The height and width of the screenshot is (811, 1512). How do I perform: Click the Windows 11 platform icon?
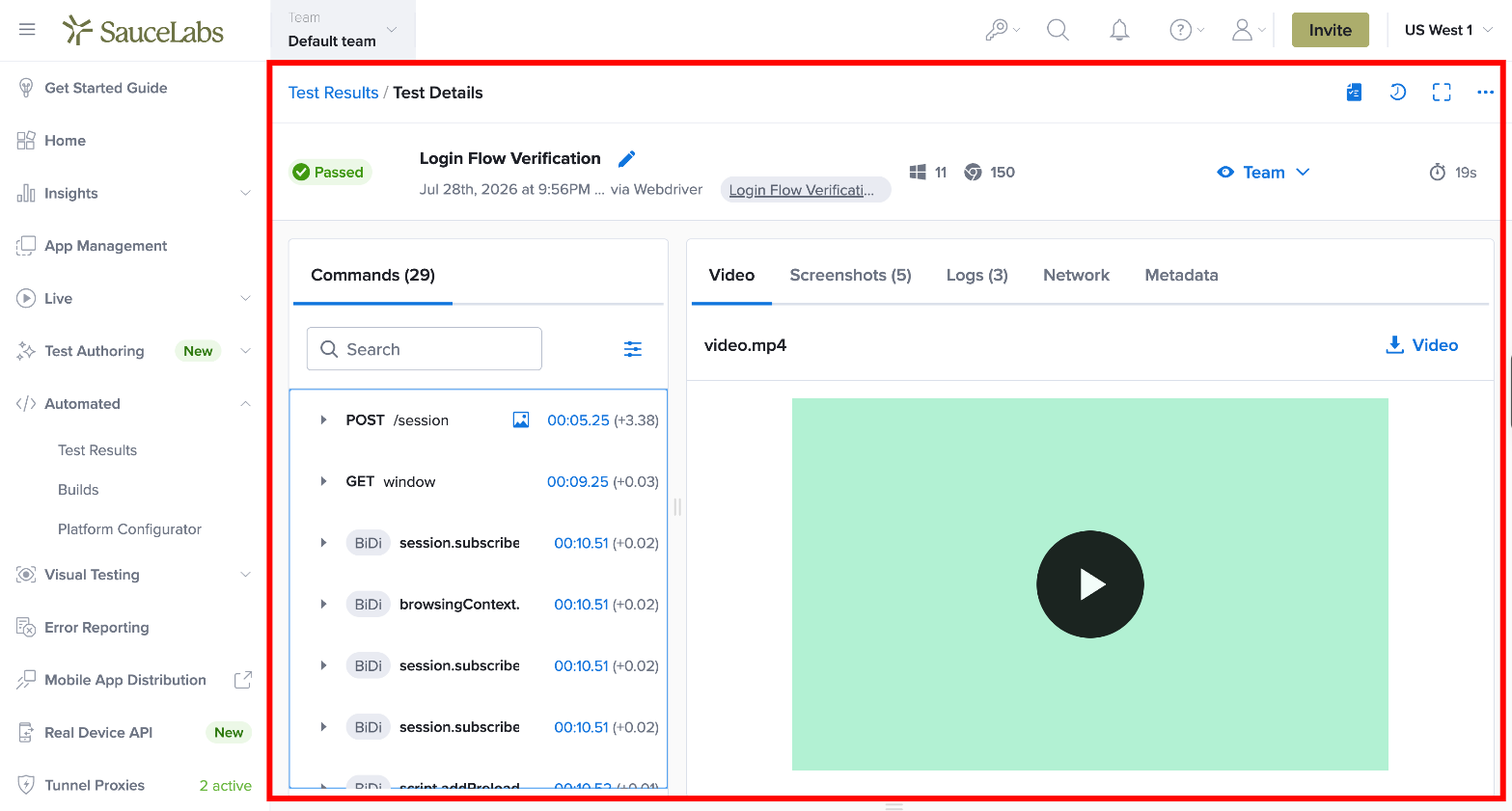[x=918, y=173]
